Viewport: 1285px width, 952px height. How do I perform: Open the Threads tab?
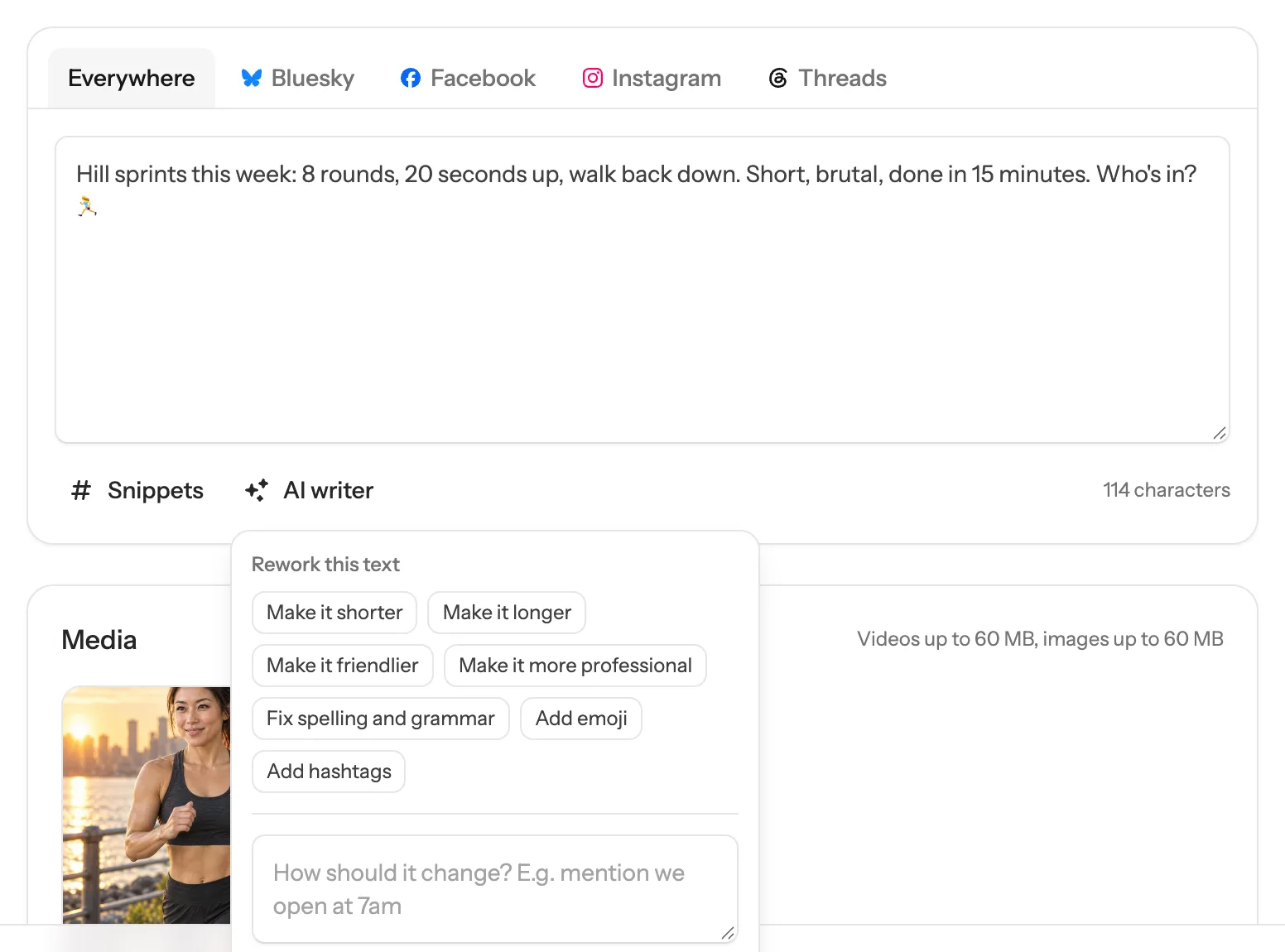tap(828, 78)
